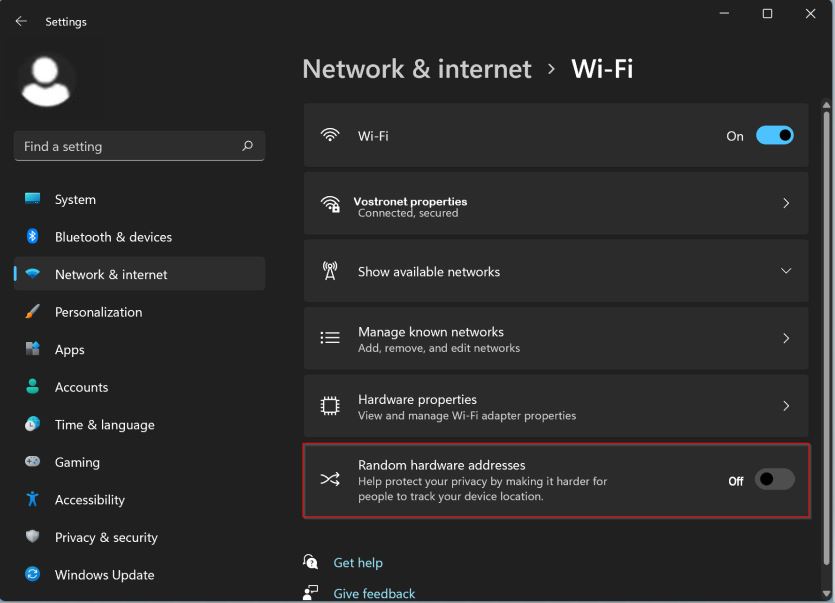This screenshot has width=835, height=603.
Task: Click the Personalization paintbrush icon
Action: (x=32, y=311)
